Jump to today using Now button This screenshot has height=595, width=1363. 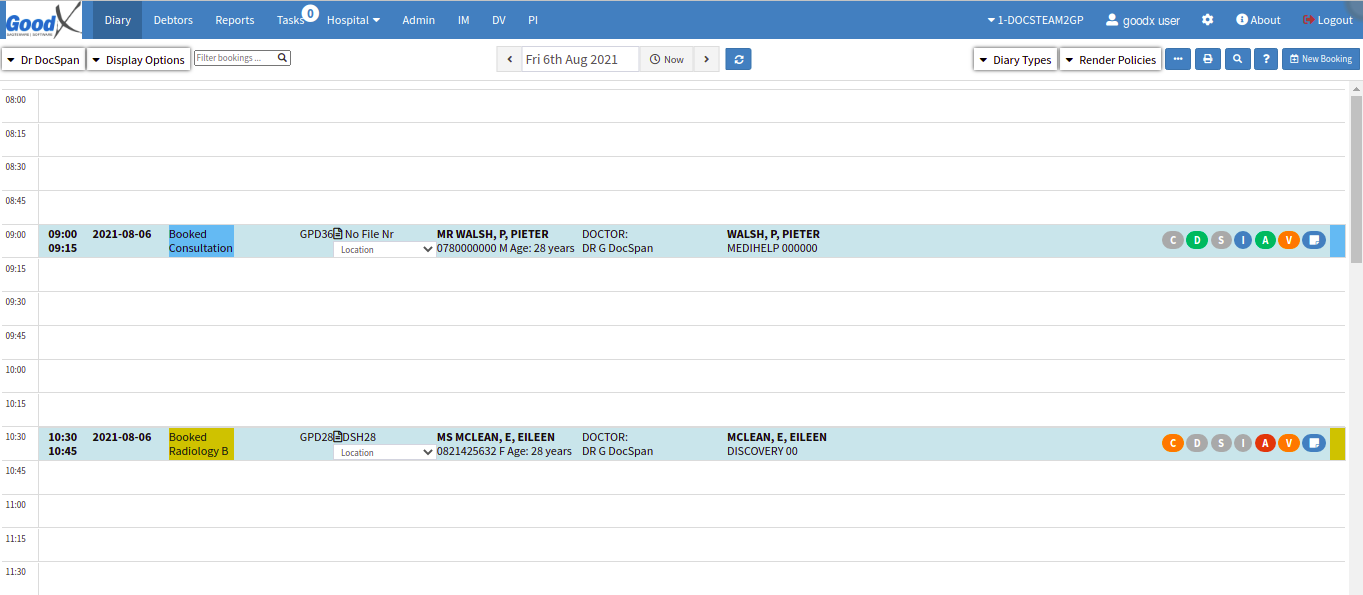point(666,60)
